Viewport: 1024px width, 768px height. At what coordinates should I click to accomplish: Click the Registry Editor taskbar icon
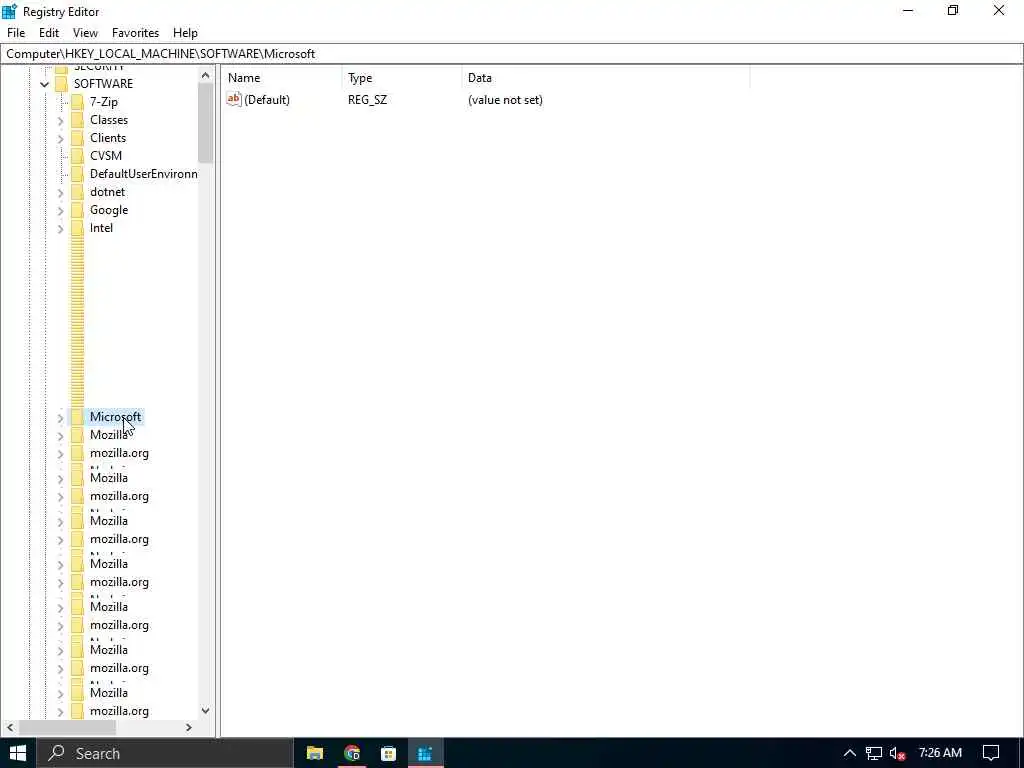(x=425, y=753)
